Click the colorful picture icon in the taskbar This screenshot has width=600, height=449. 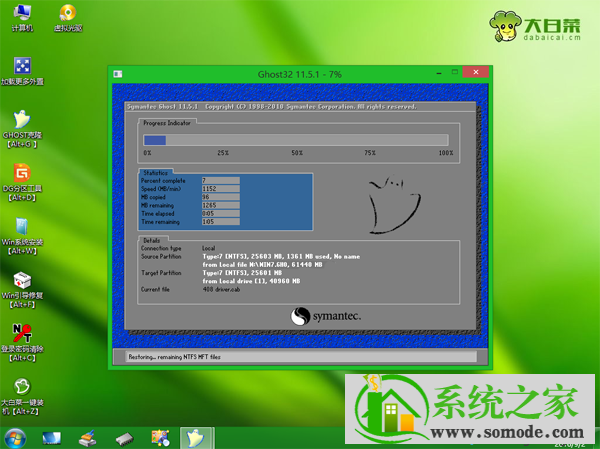pos(160,438)
